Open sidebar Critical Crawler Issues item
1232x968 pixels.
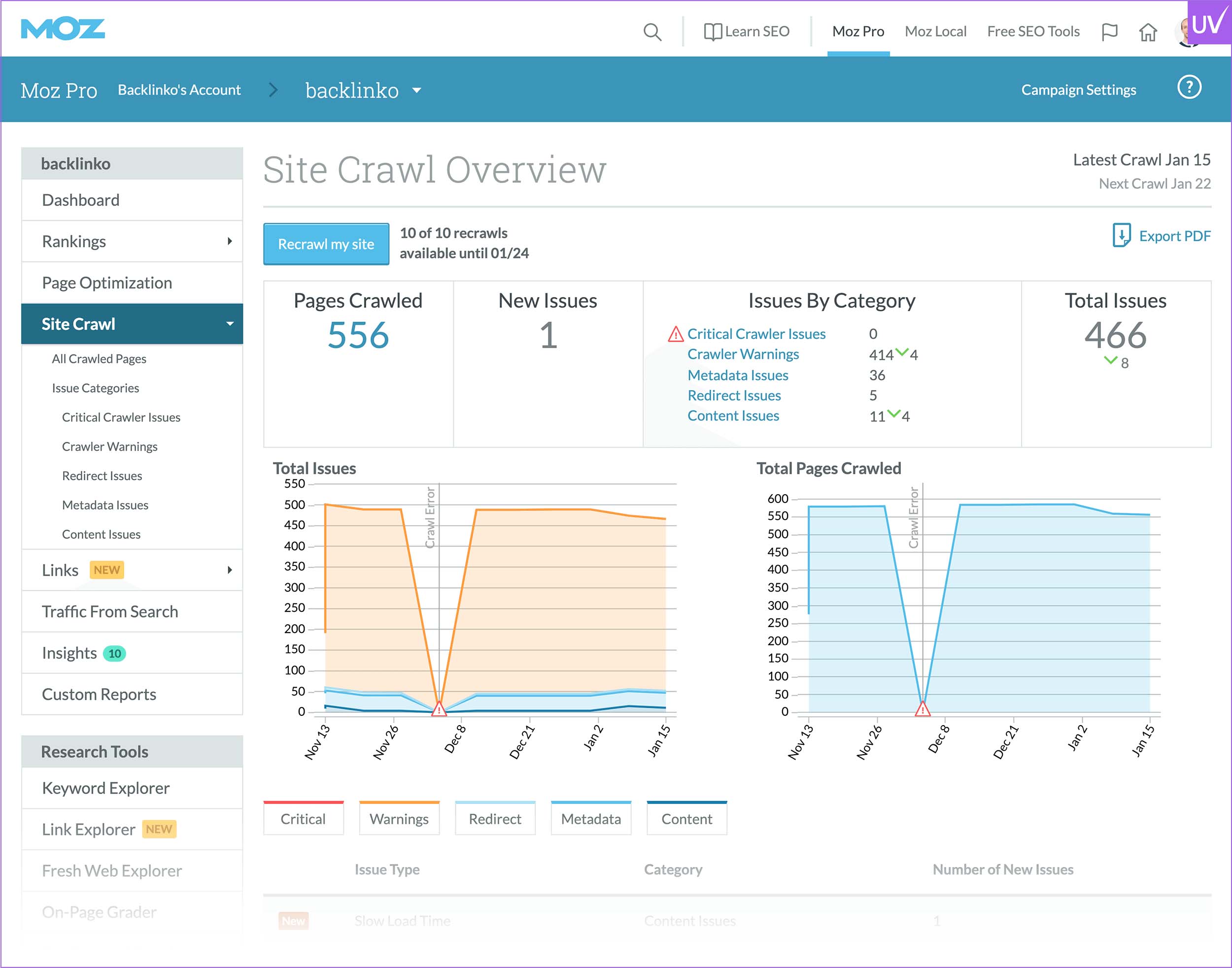[x=121, y=418]
